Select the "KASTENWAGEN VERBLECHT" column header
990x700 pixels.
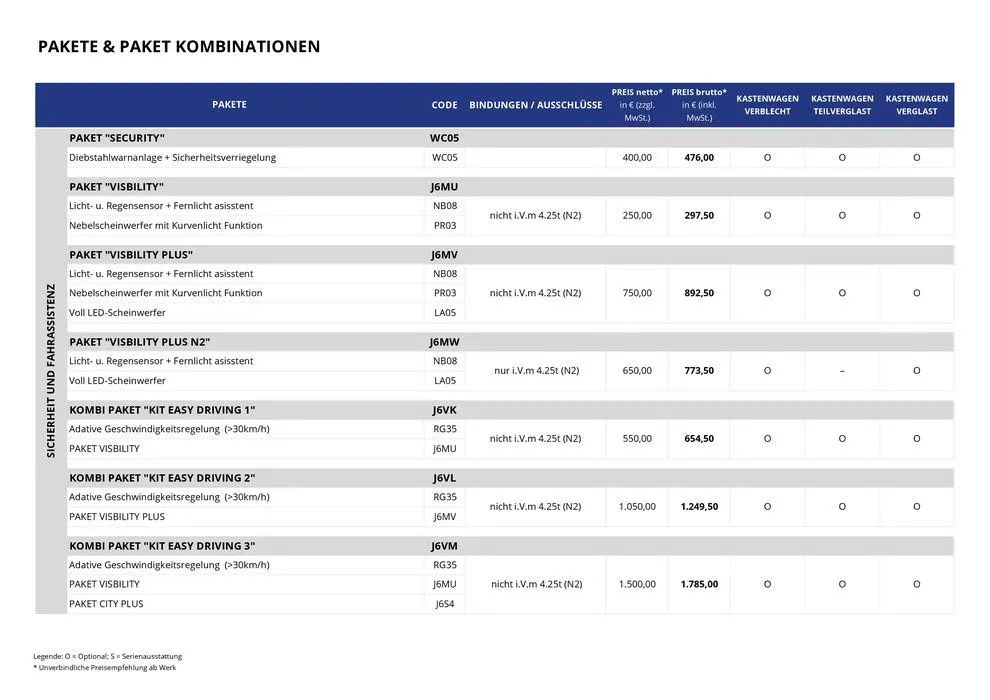pos(767,105)
